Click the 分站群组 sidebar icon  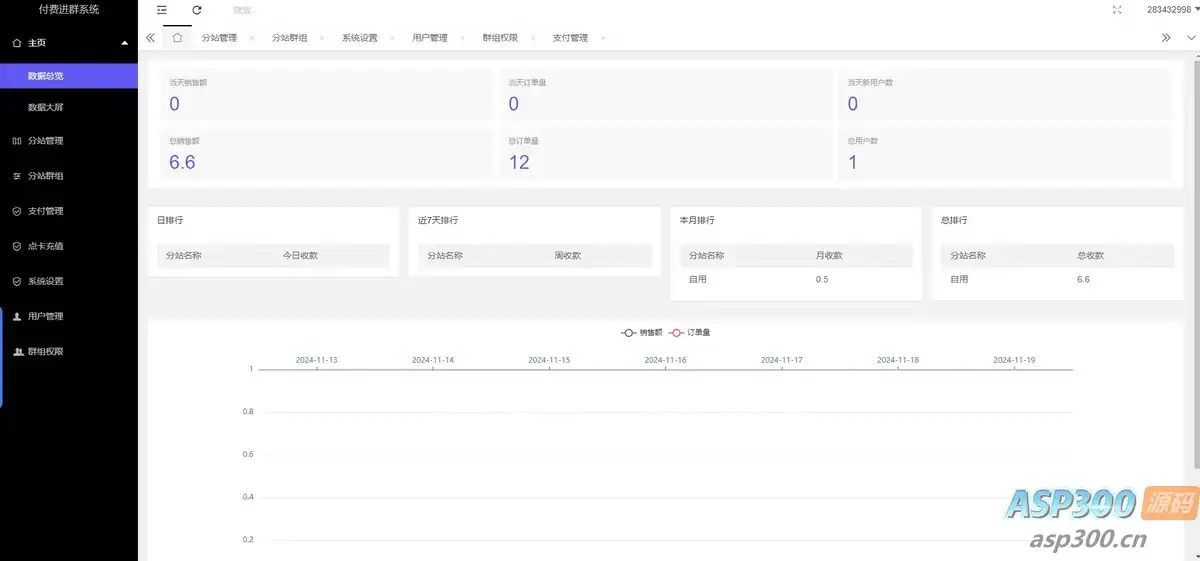[17, 176]
